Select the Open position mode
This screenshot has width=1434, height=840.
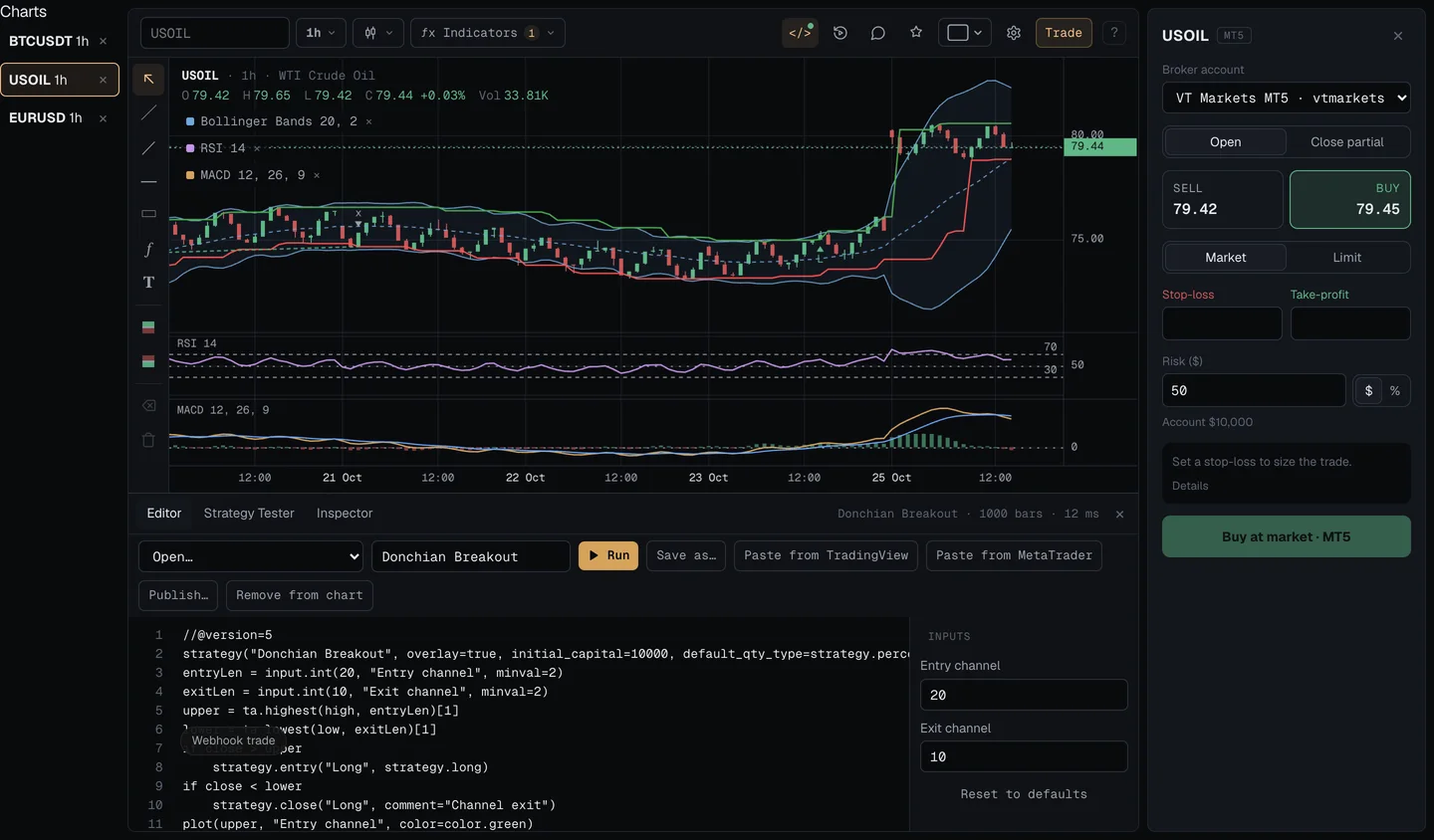[x=1226, y=142]
